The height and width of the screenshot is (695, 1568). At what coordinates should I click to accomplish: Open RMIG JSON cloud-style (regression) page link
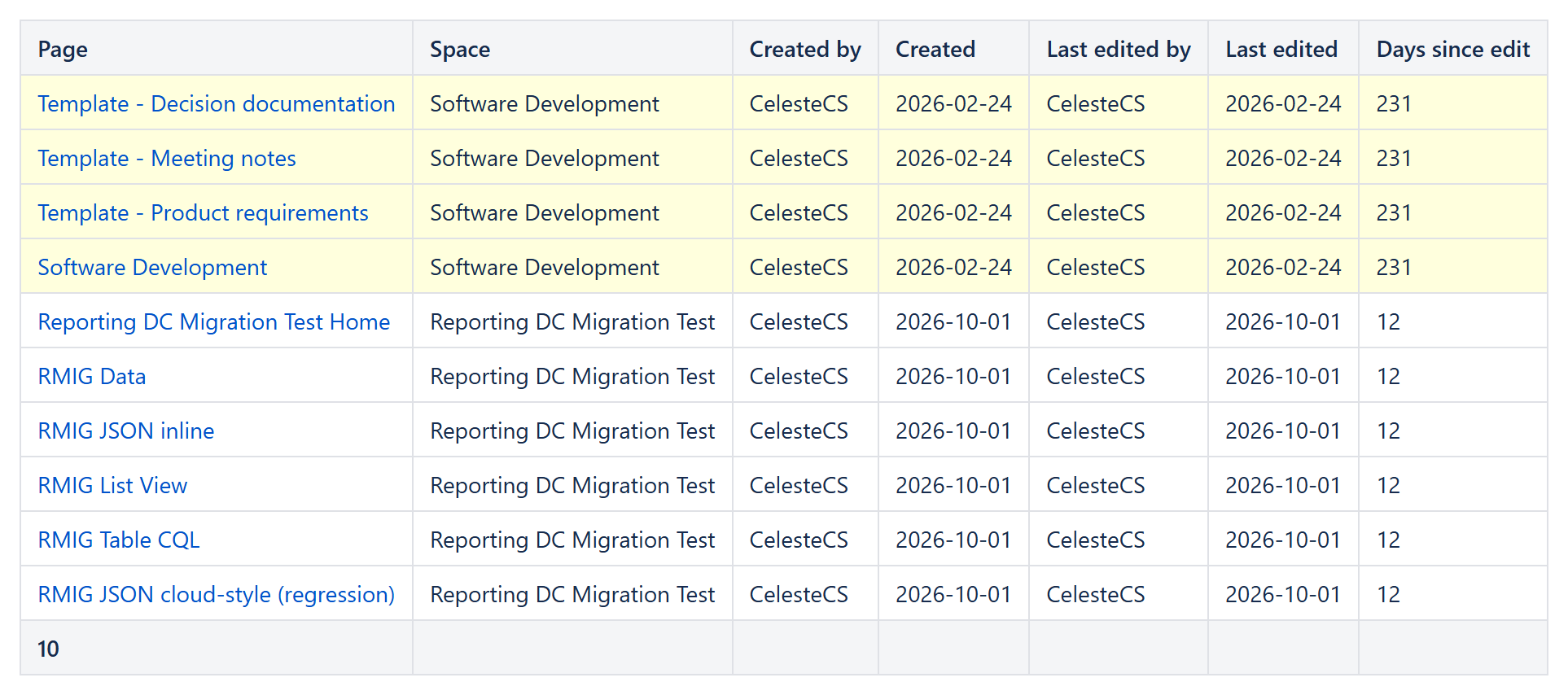(217, 594)
